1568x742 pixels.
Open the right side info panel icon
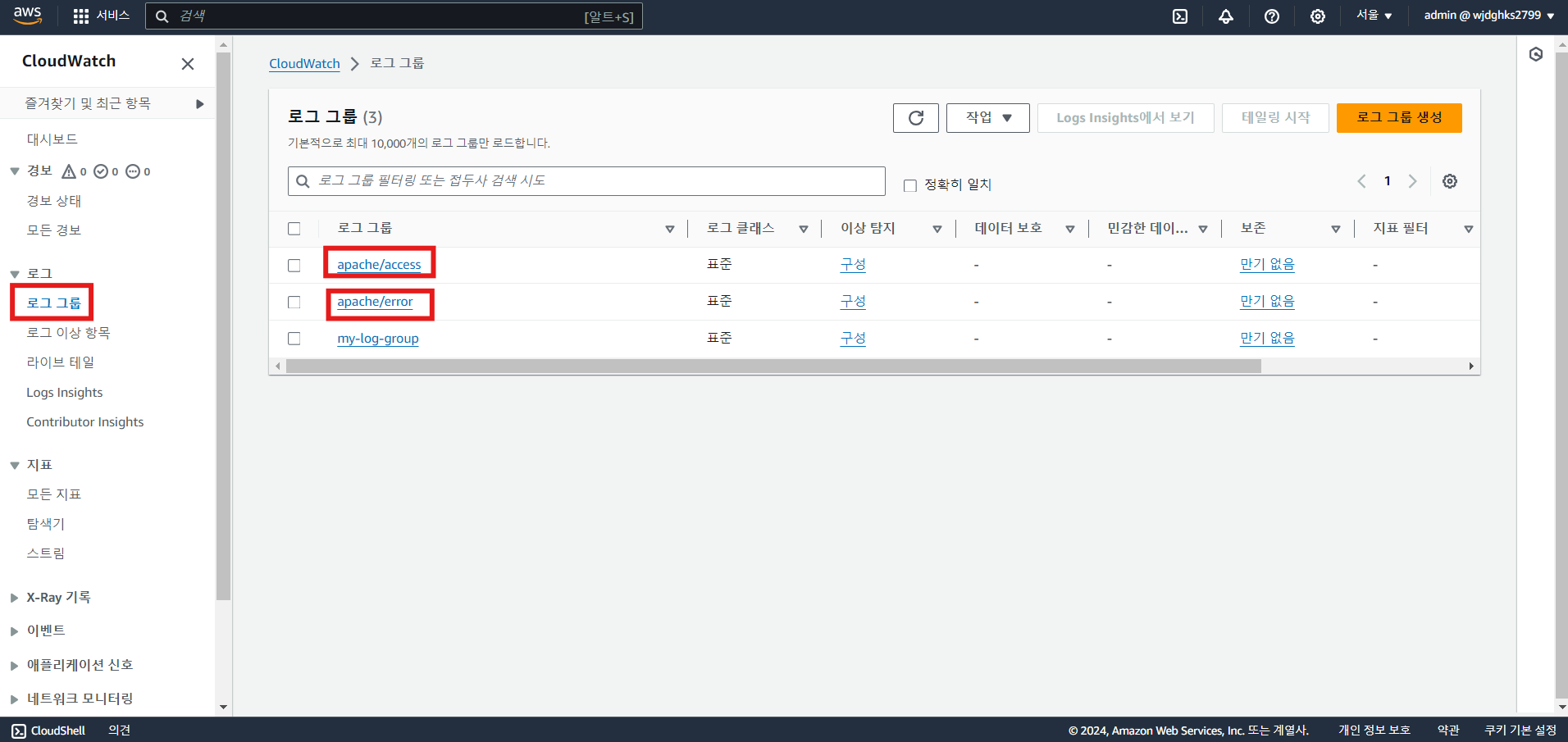1536,54
